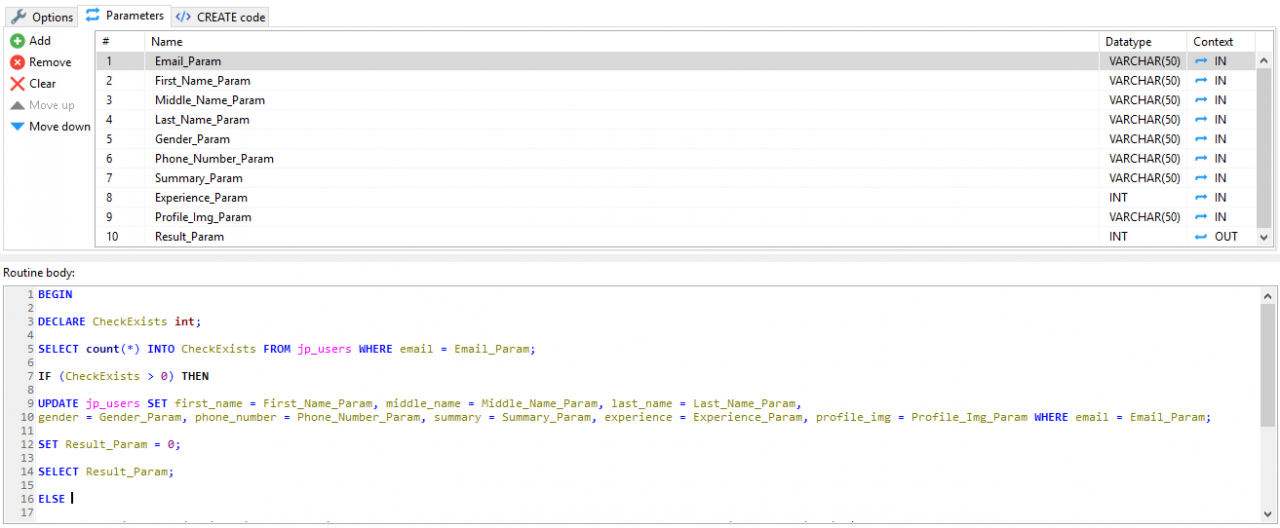Screen dimensions: 1280x528
Task: Select the Parameters tab
Action: pos(125,16)
